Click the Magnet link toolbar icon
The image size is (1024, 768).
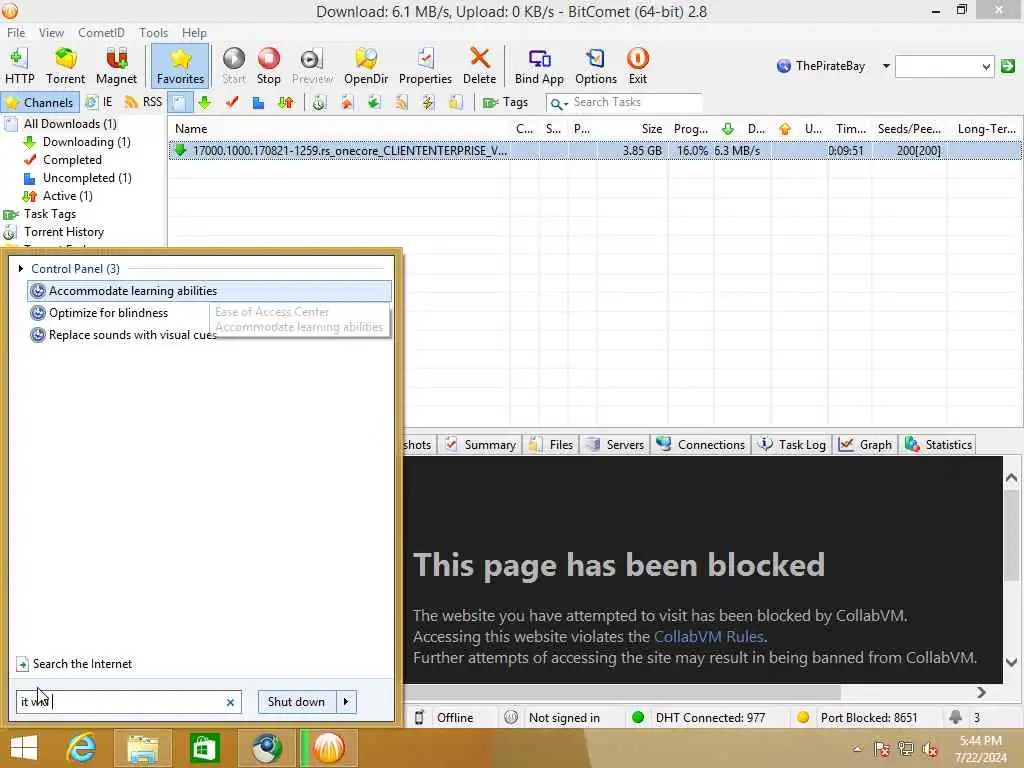click(116, 66)
